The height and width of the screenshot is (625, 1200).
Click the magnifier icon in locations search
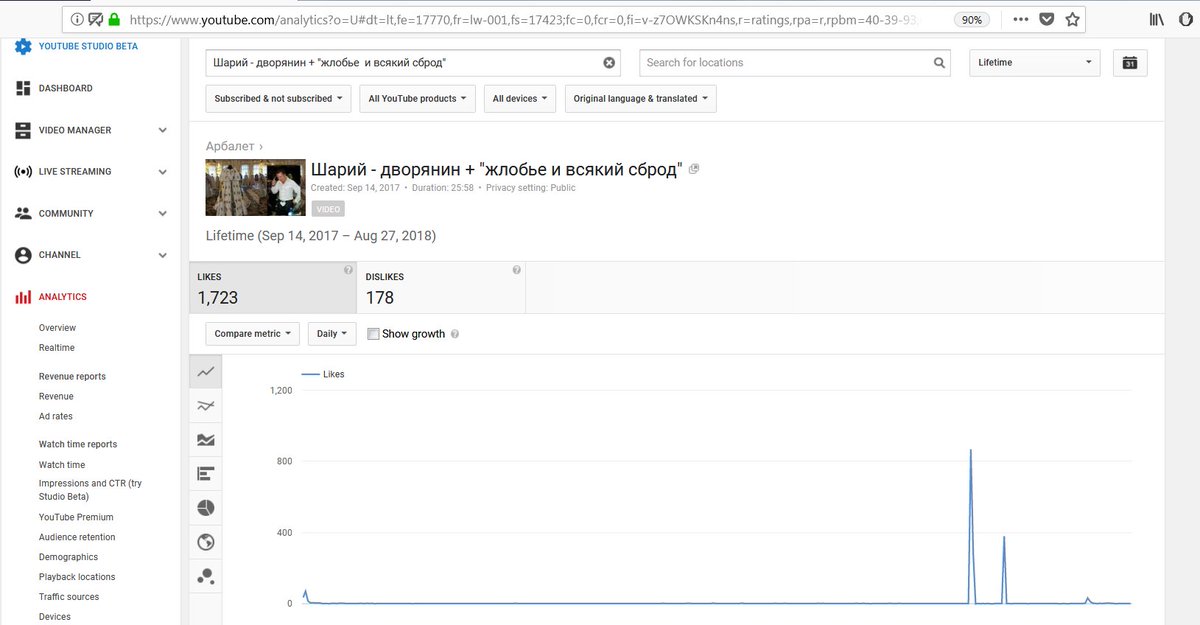point(940,62)
